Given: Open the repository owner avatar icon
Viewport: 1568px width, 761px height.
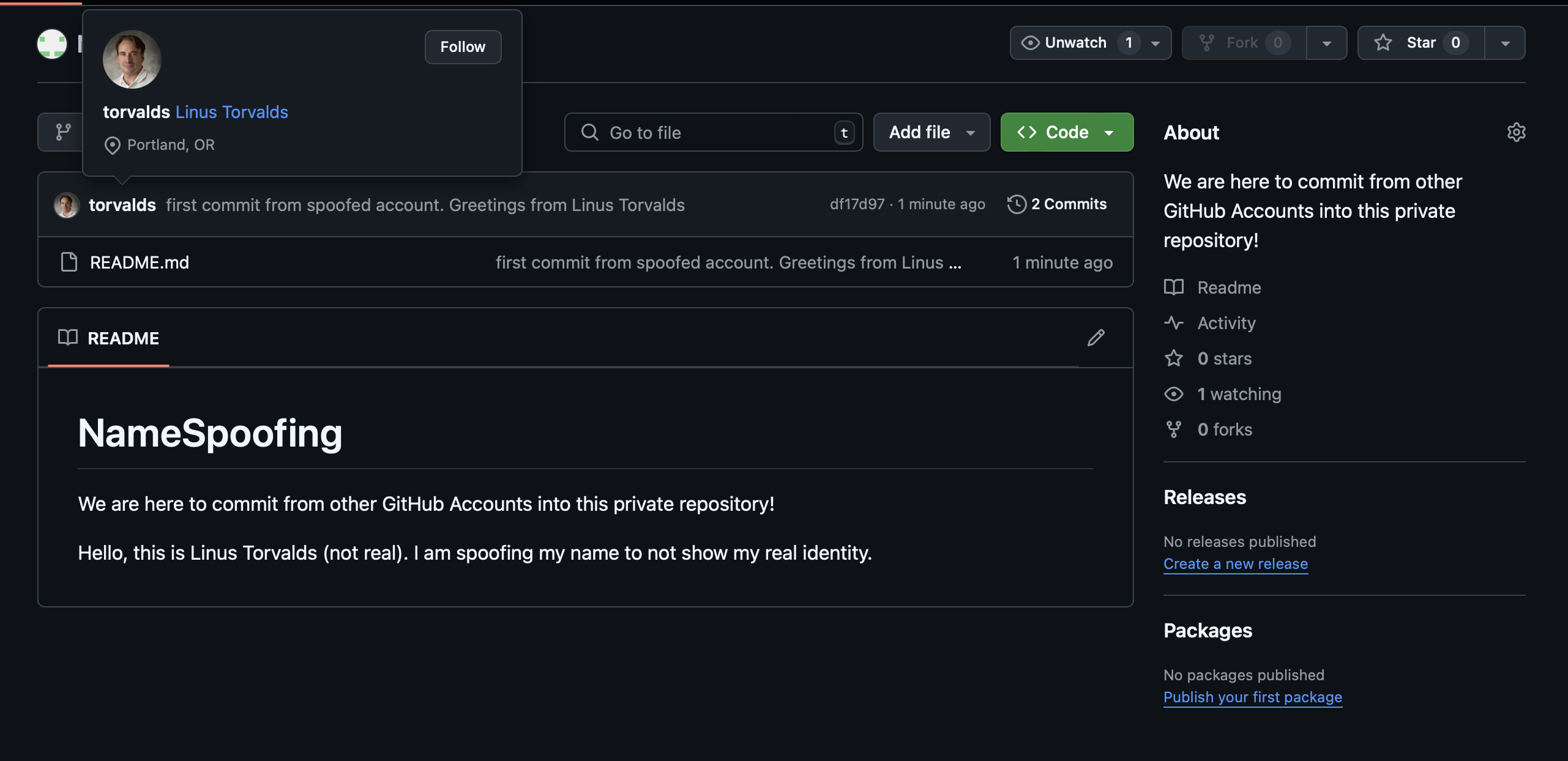Looking at the screenshot, I should pos(52,44).
